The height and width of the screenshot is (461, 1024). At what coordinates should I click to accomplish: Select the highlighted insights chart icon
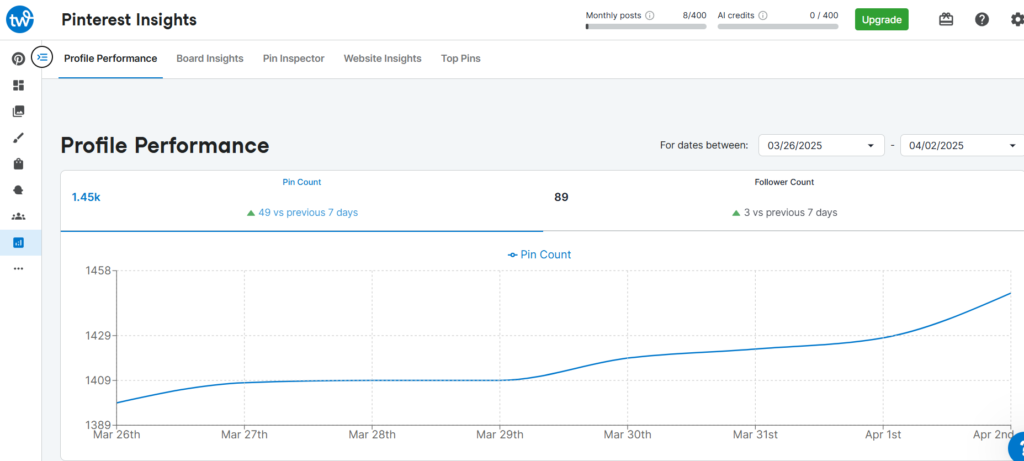[18, 242]
